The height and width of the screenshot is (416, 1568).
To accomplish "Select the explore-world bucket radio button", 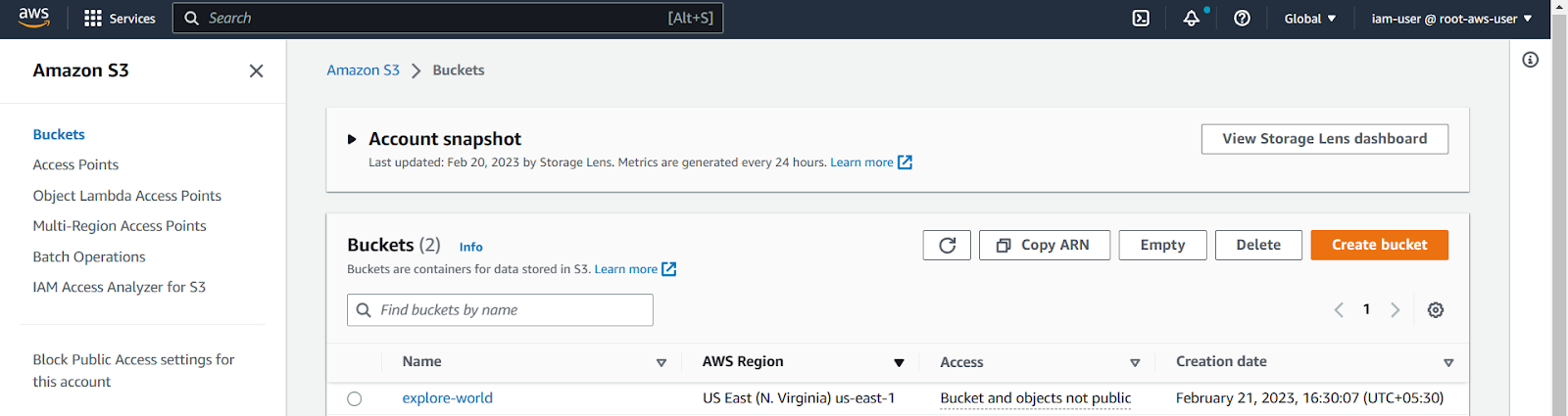I will click(x=355, y=398).
